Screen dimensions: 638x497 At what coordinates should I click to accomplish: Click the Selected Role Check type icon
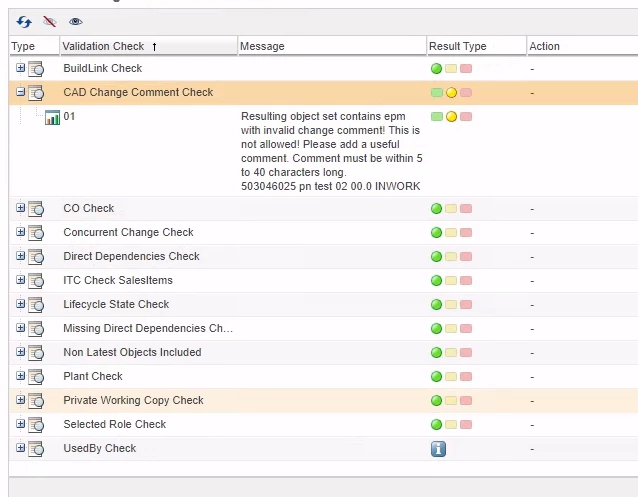coord(36,425)
